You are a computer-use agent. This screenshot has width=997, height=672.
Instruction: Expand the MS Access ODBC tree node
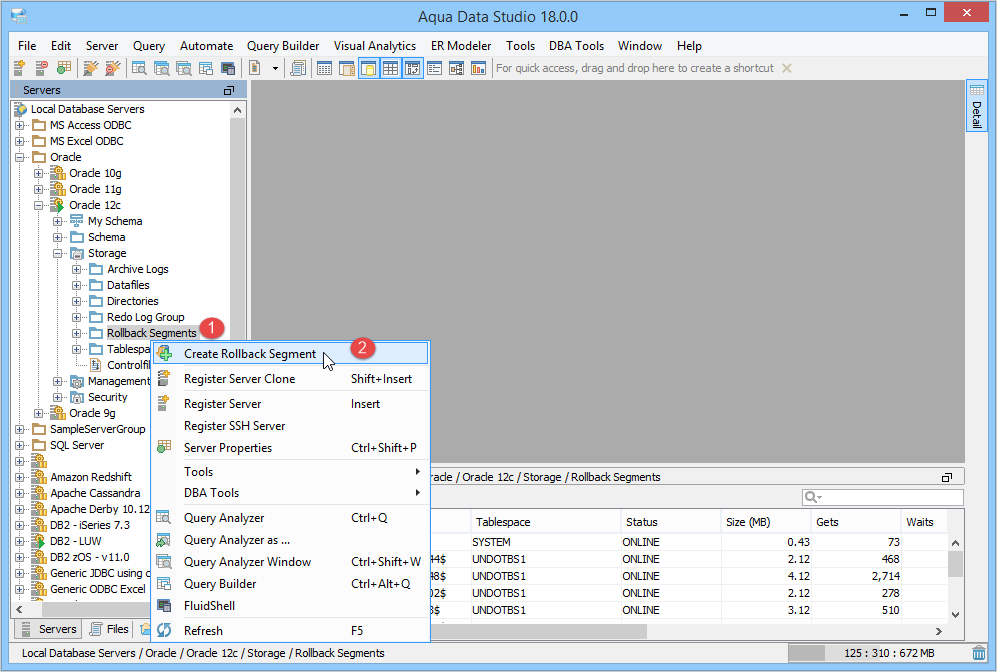coord(20,125)
